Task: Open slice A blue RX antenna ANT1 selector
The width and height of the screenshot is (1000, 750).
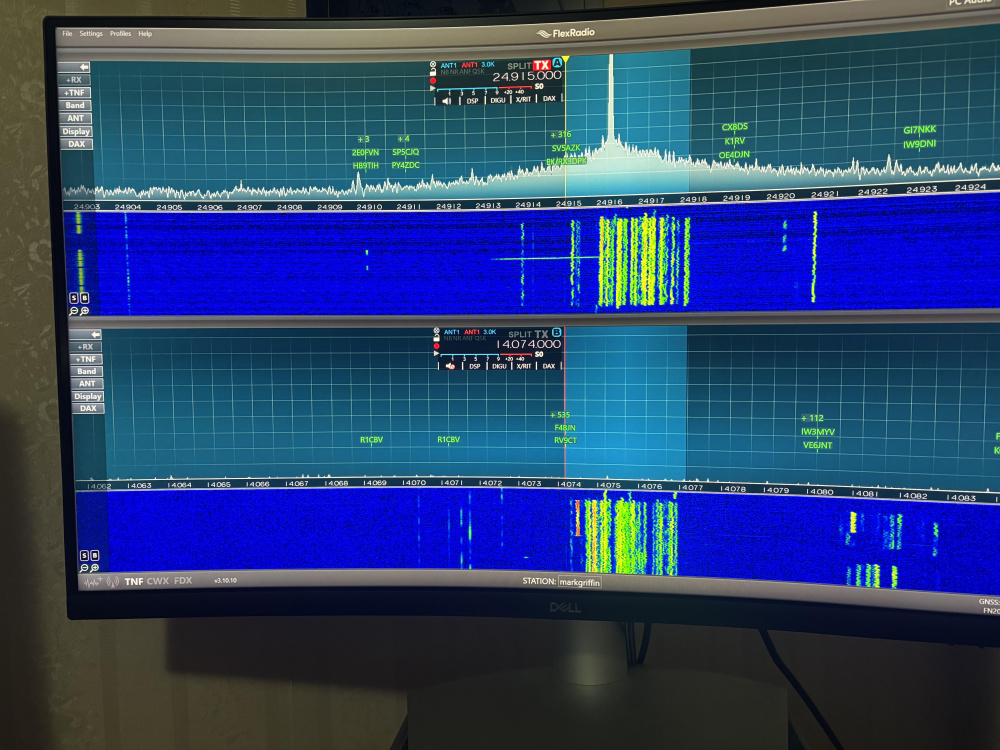Action: [448, 66]
